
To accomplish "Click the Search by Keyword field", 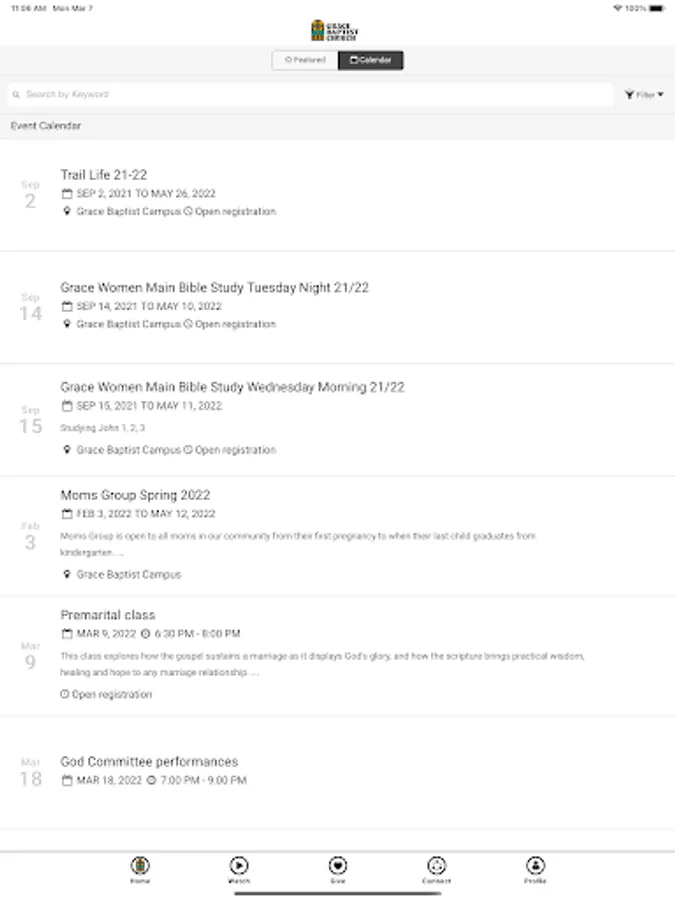I will [x=310, y=95].
